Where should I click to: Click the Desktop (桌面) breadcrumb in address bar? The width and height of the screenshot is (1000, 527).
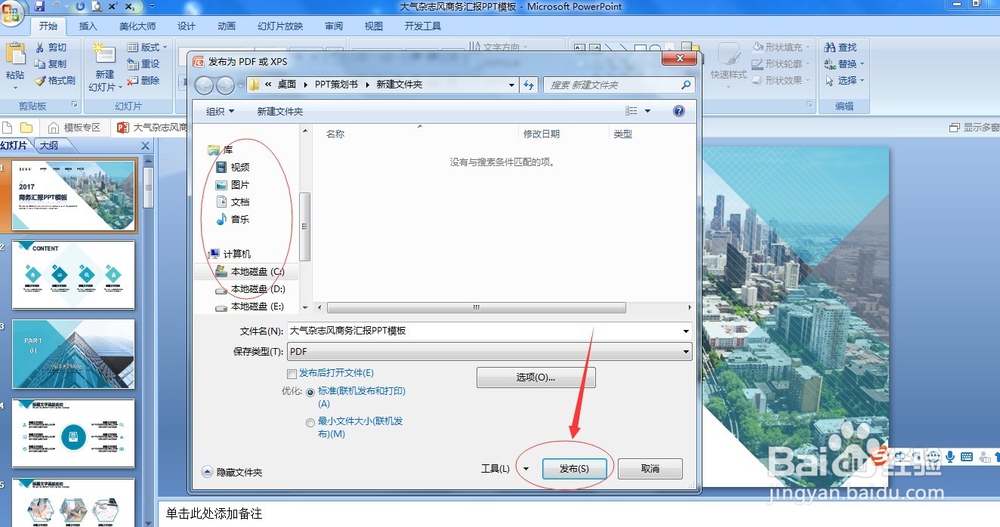point(286,84)
